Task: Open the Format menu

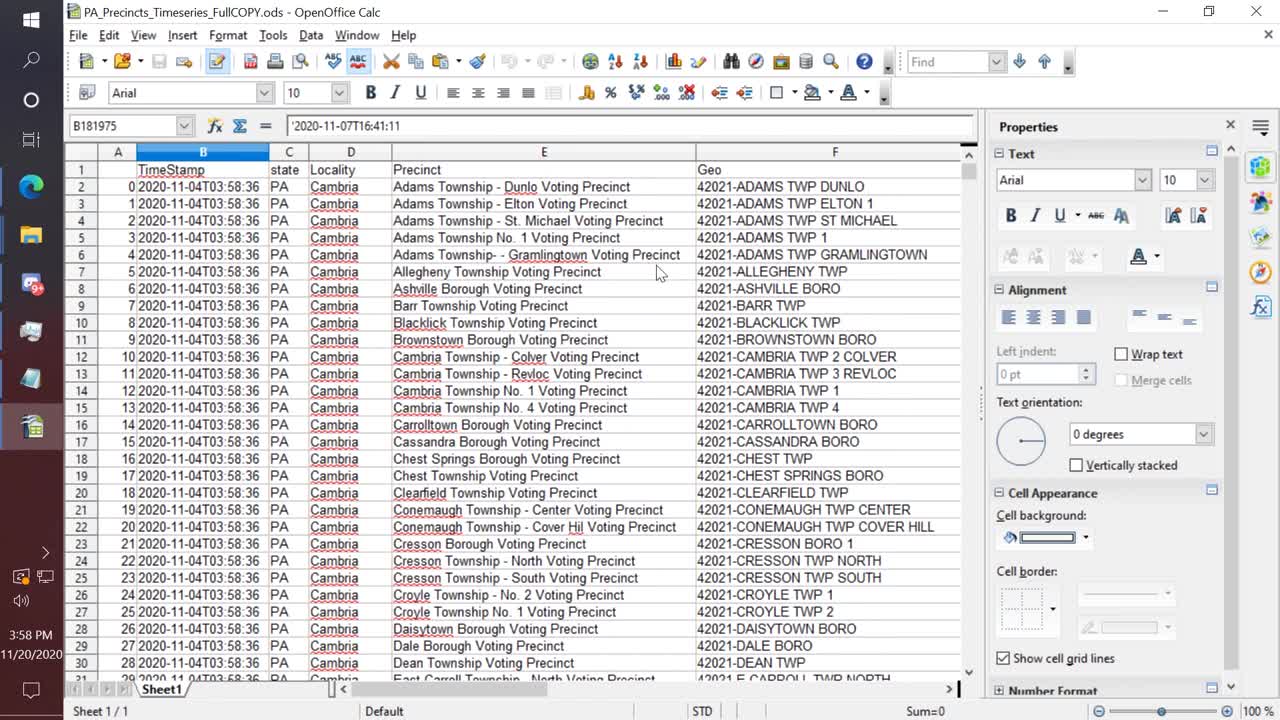Action: point(228,35)
